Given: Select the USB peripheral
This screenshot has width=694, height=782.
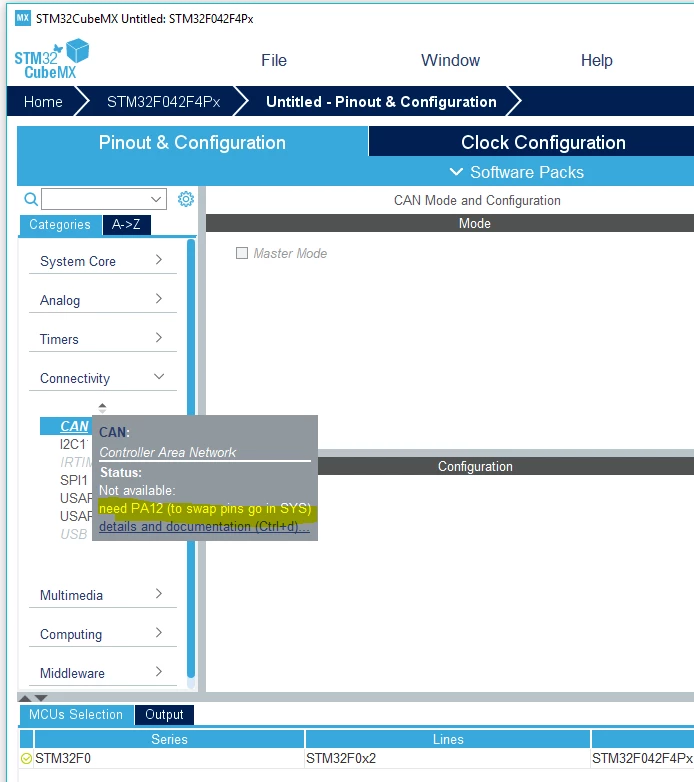Looking at the screenshot, I should pos(74,534).
